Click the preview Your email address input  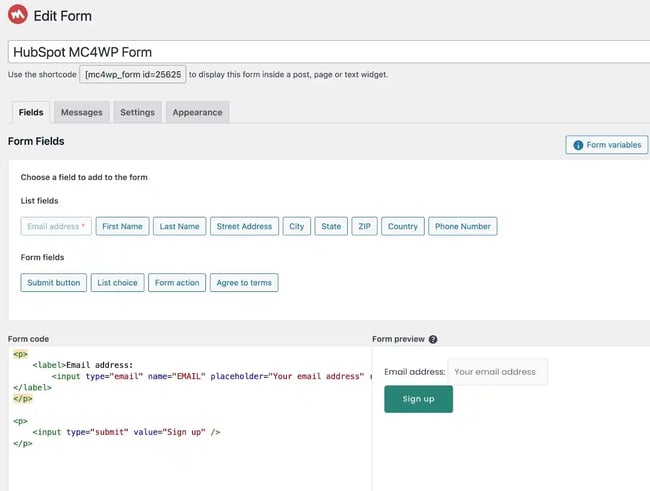pos(497,372)
